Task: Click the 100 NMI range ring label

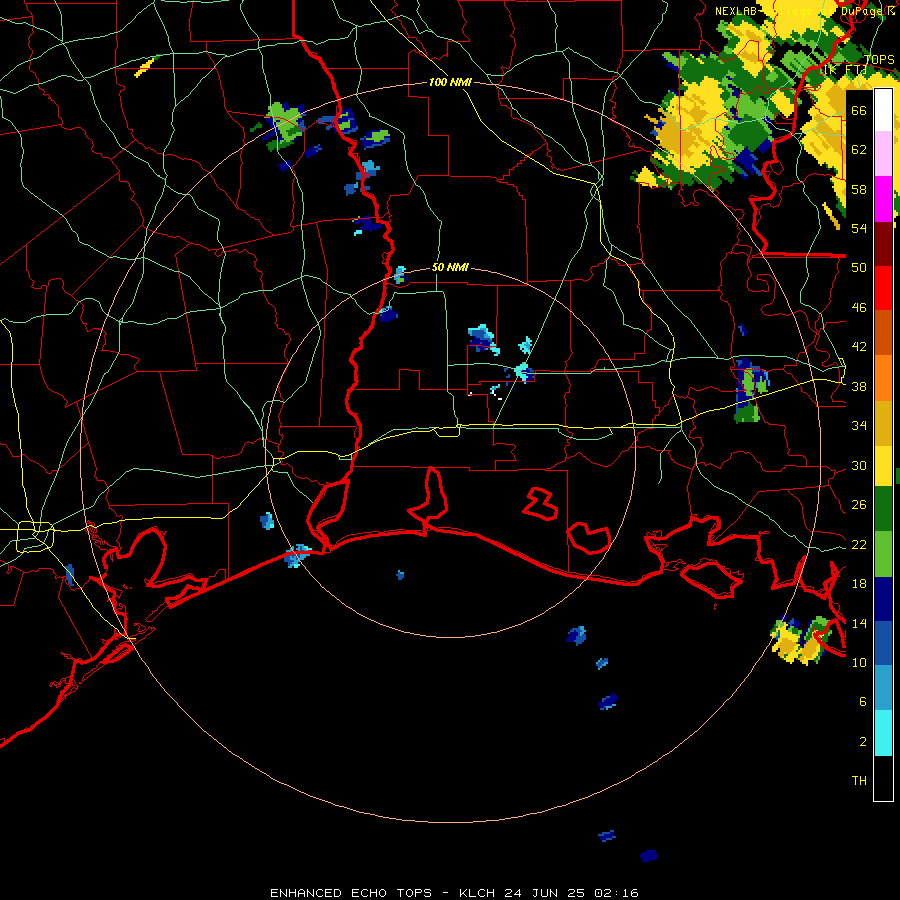Action: 450,82
